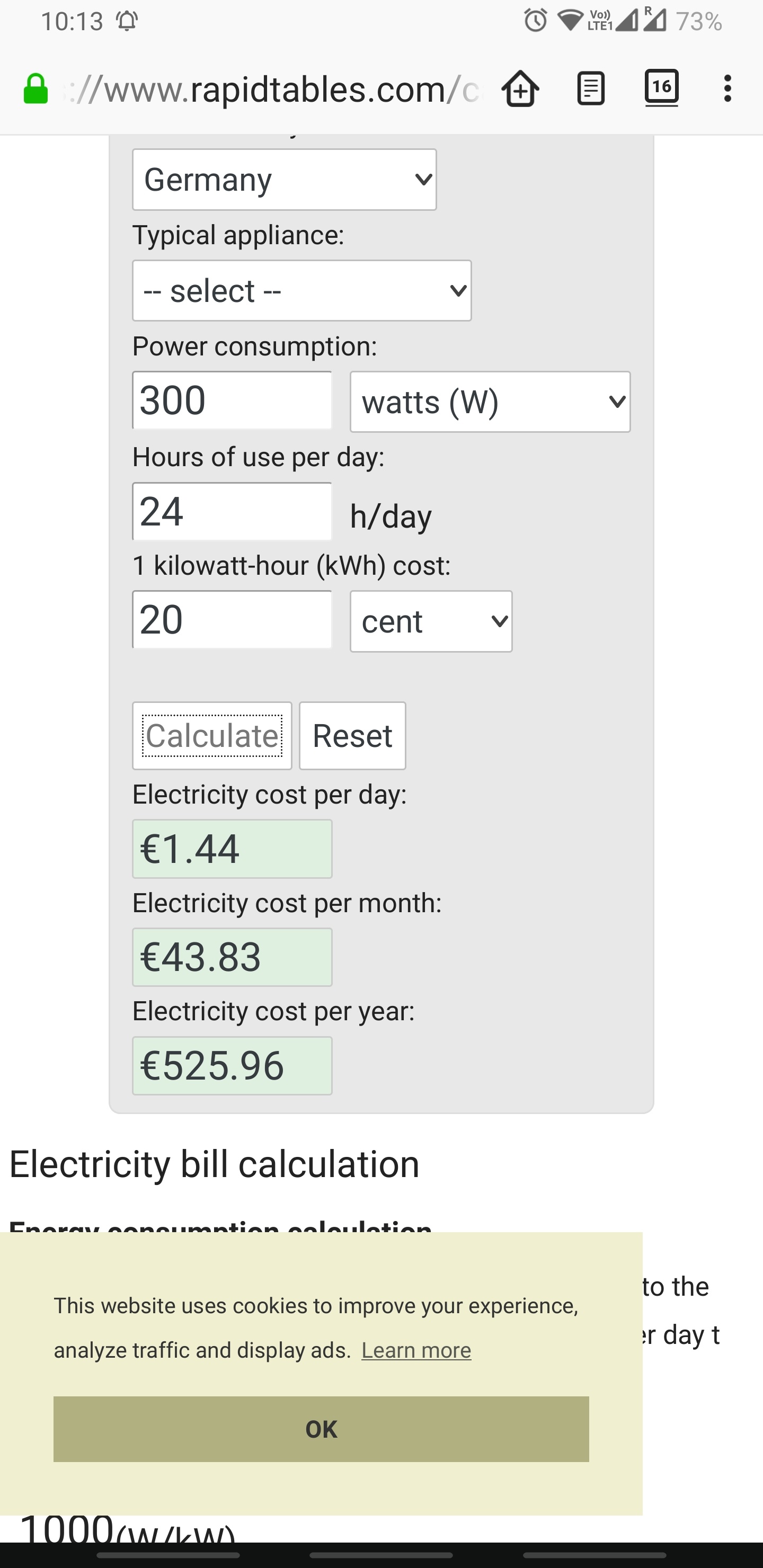Tap the green padlock security icon
Screen dimensions: 763x1568
click(x=36, y=89)
